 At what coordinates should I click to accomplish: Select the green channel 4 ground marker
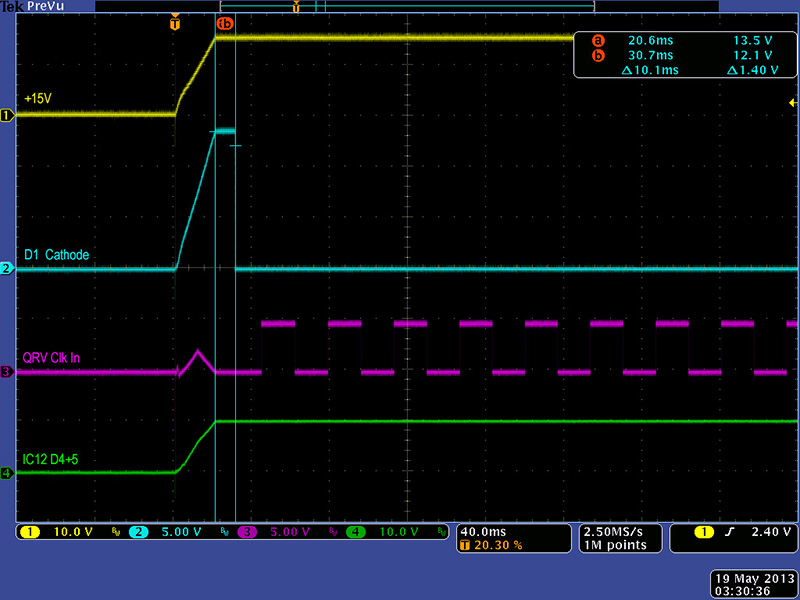coord(6,473)
